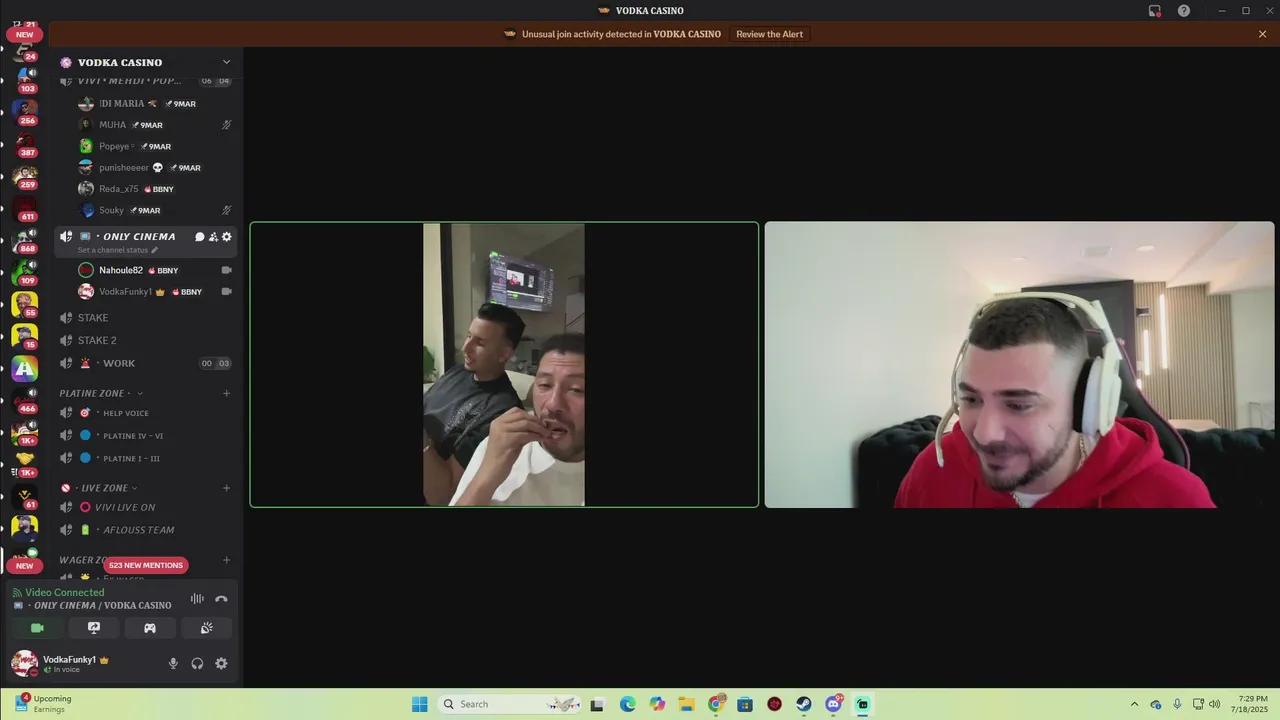Jump to 523 NEW MENTIONS

[x=146, y=565]
